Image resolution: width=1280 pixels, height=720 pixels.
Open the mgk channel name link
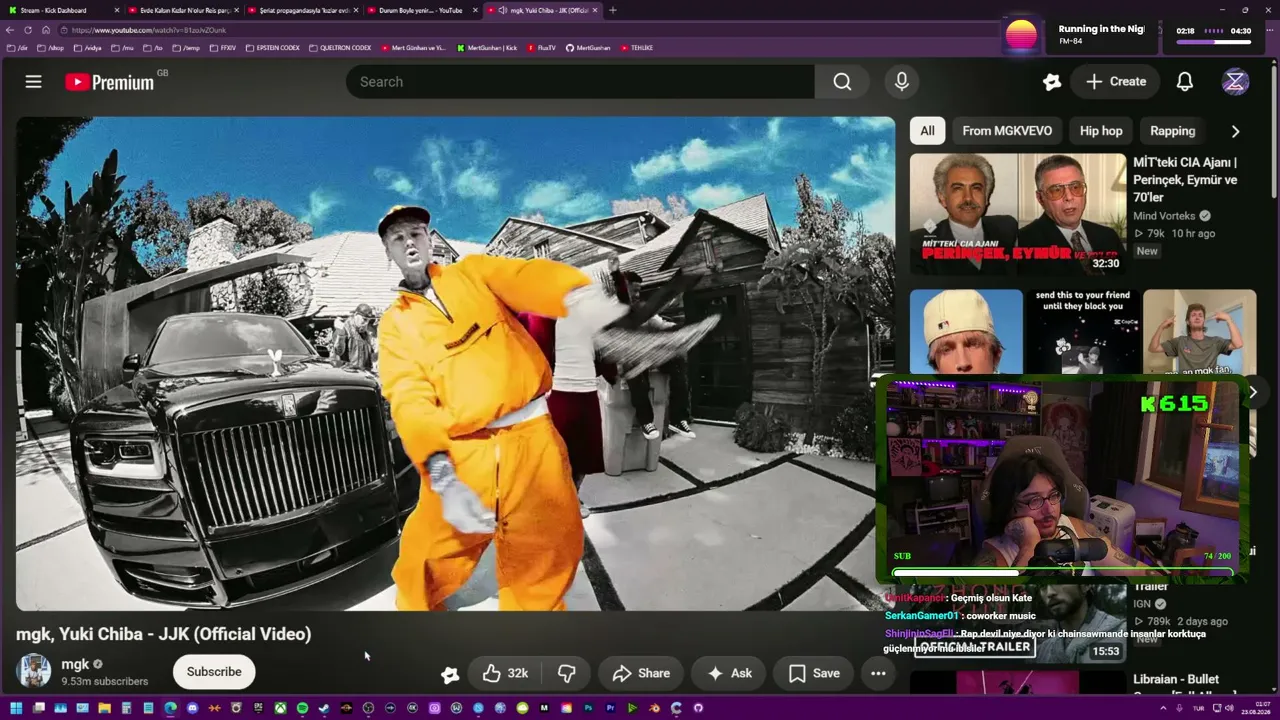point(75,664)
